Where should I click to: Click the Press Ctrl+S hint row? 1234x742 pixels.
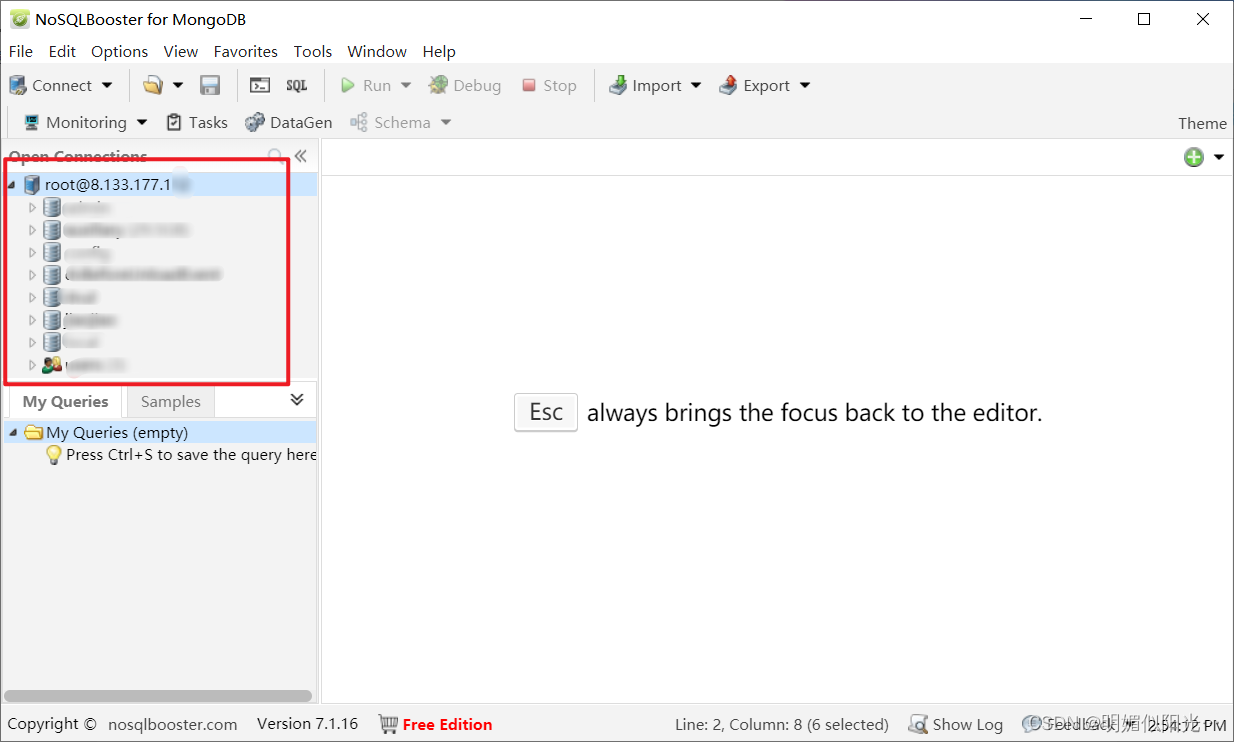181,454
